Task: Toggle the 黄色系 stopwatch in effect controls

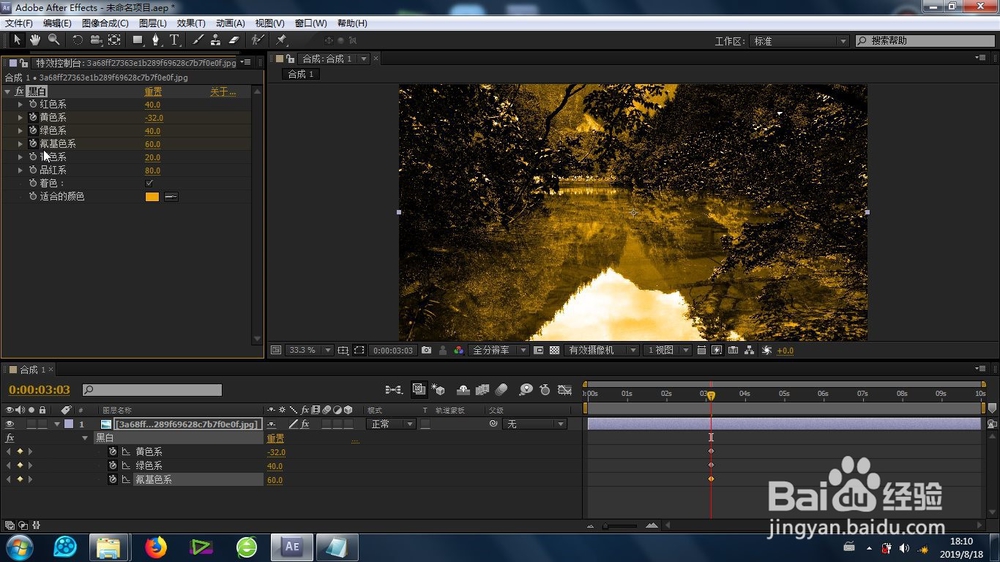Action: (x=33, y=117)
